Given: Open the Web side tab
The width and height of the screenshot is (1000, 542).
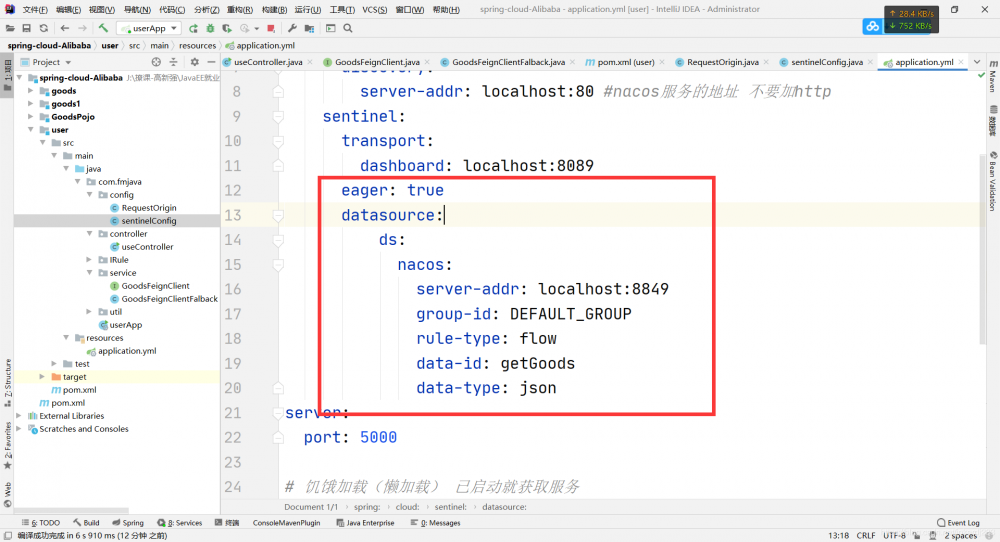Looking at the screenshot, I should tap(8, 494).
